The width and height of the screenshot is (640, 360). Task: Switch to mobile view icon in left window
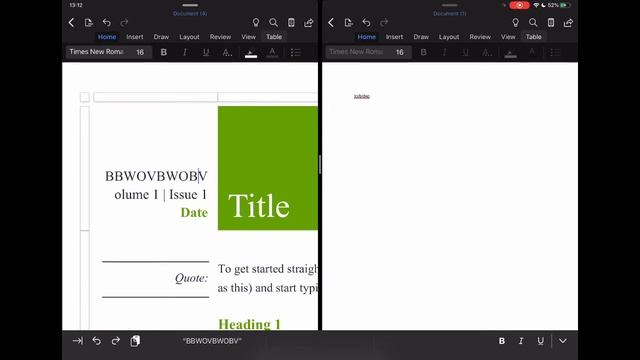coord(291,22)
